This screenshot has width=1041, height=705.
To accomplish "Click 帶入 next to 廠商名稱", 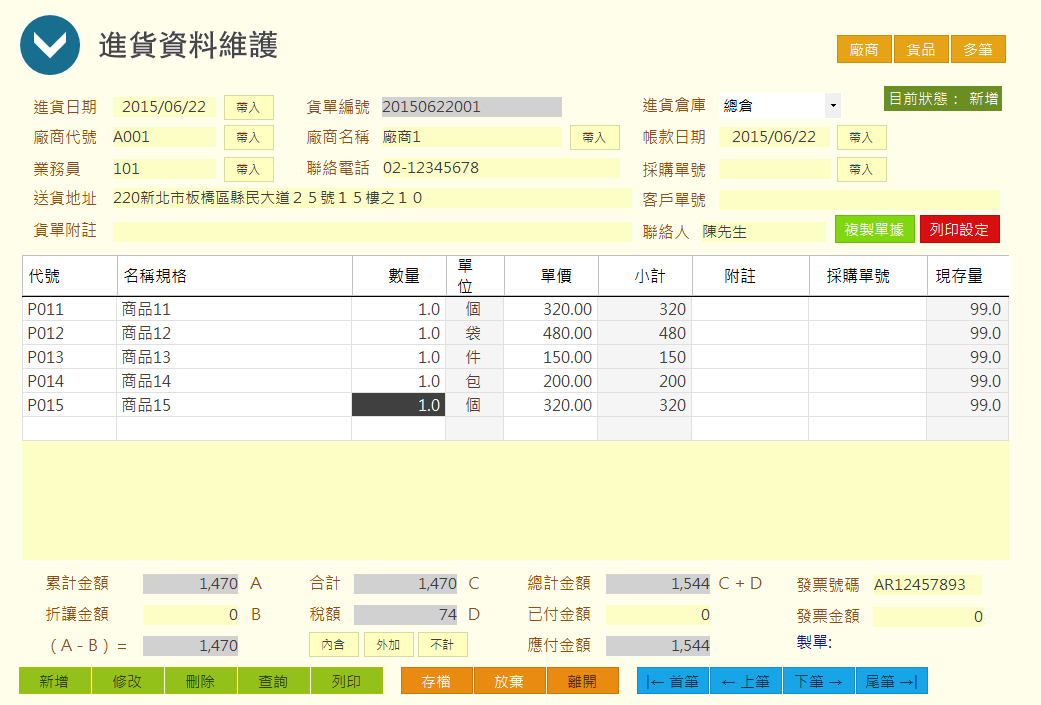I will 594,137.
